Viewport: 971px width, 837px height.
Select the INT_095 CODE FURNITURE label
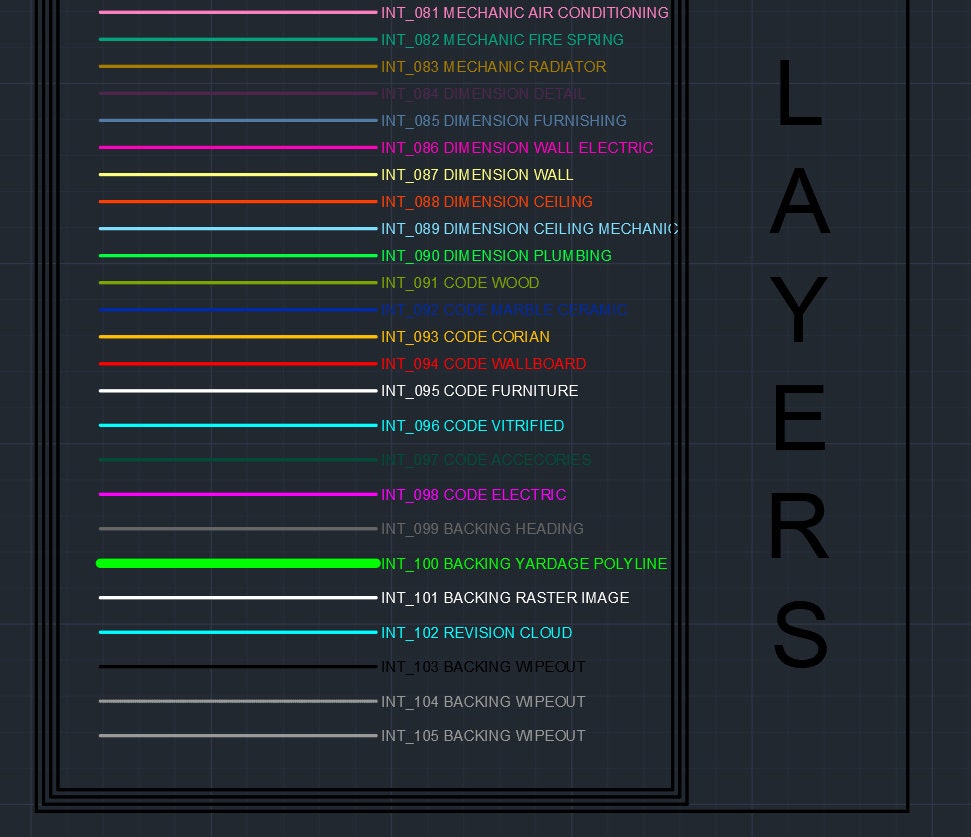(479, 391)
